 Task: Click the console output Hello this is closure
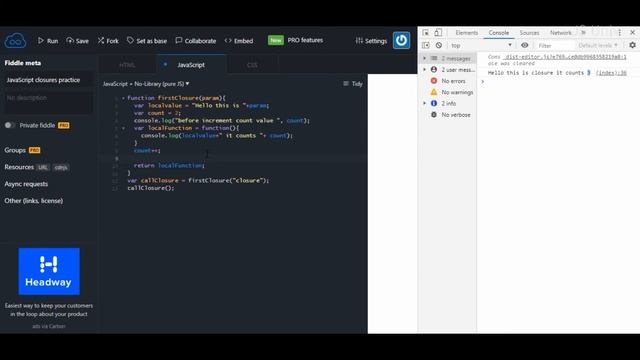pos(539,73)
